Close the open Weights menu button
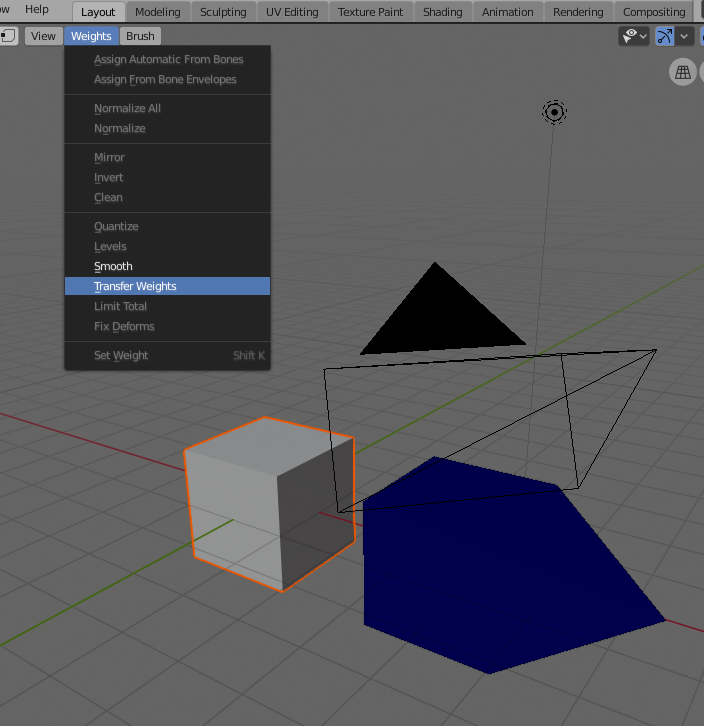 click(x=91, y=36)
